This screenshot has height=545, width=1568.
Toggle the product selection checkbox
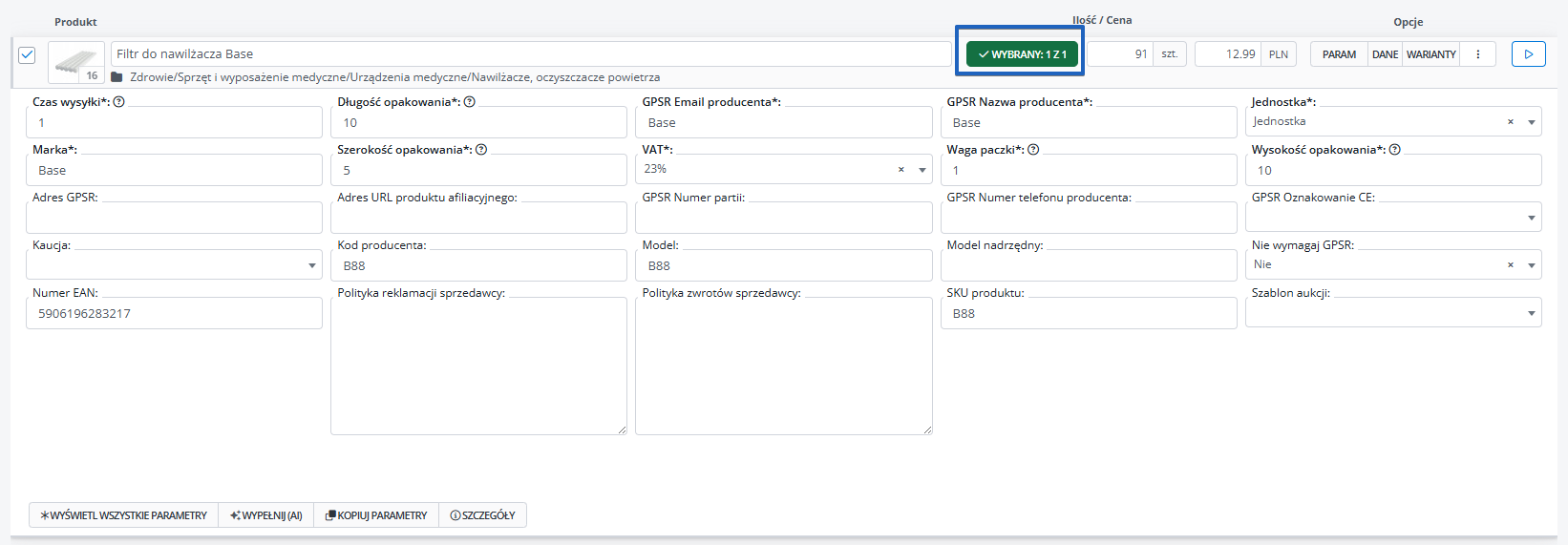pyautogui.click(x=28, y=54)
